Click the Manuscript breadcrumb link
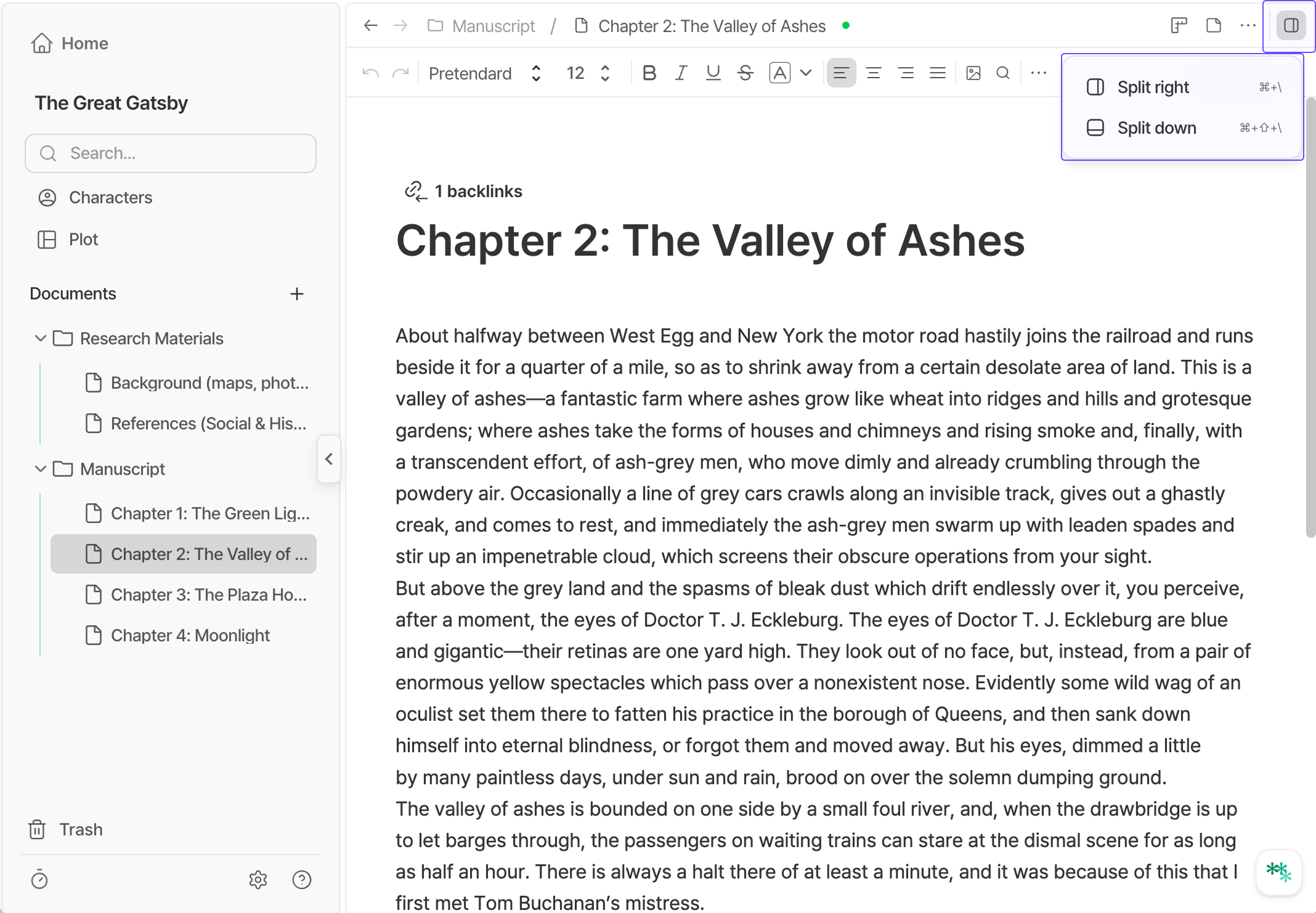The height and width of the screenshot is (913, 1316). coord(482,26)
